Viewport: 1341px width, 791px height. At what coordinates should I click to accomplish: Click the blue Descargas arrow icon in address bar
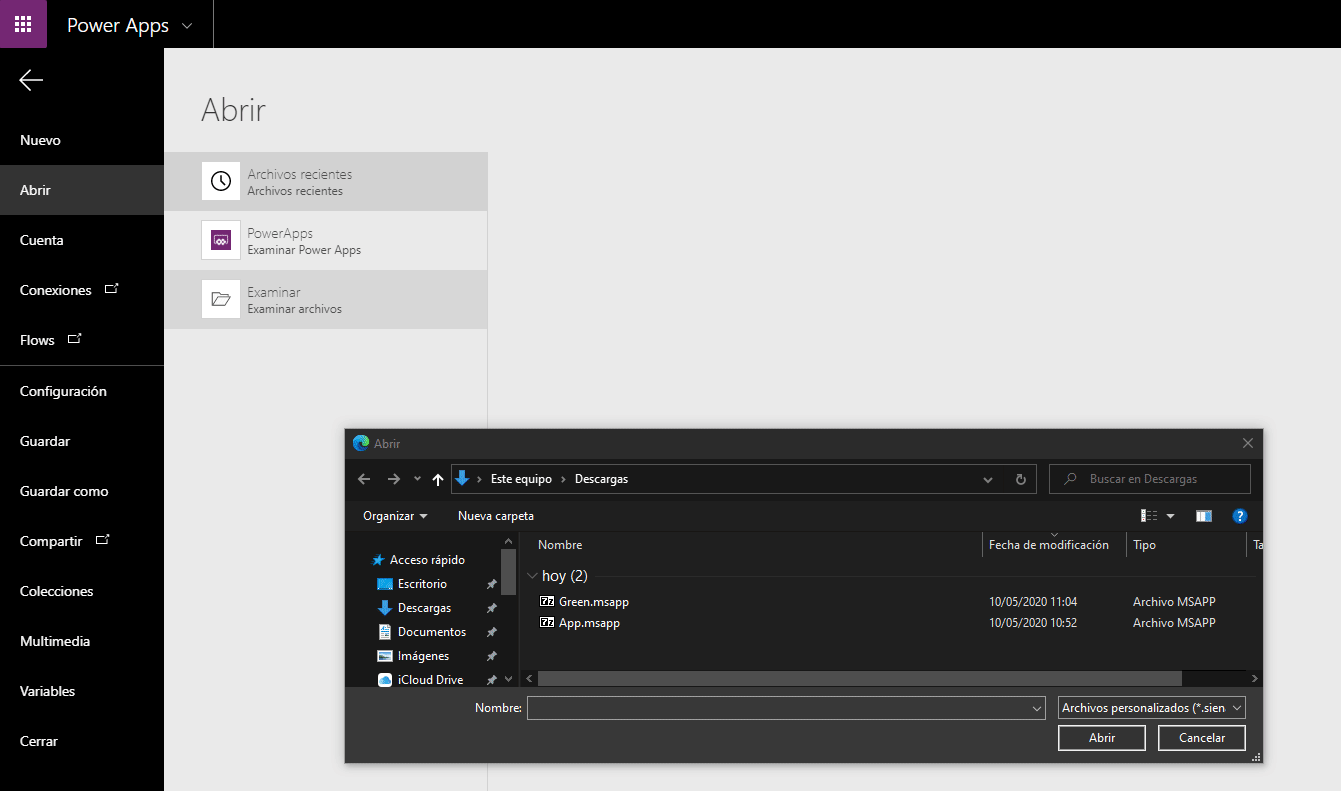click(x=462, y=478)
